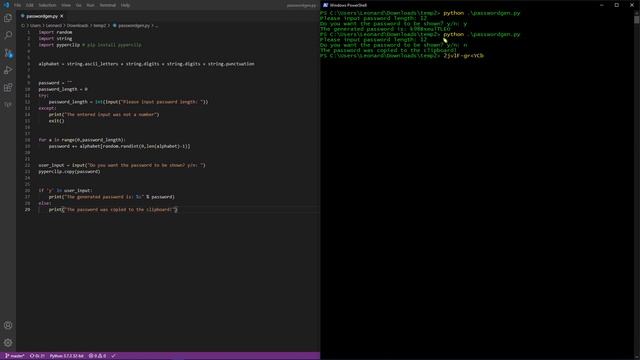Open the Source Control view icon
The height and width of the screenshot is (360, 640).
(8, 53)
